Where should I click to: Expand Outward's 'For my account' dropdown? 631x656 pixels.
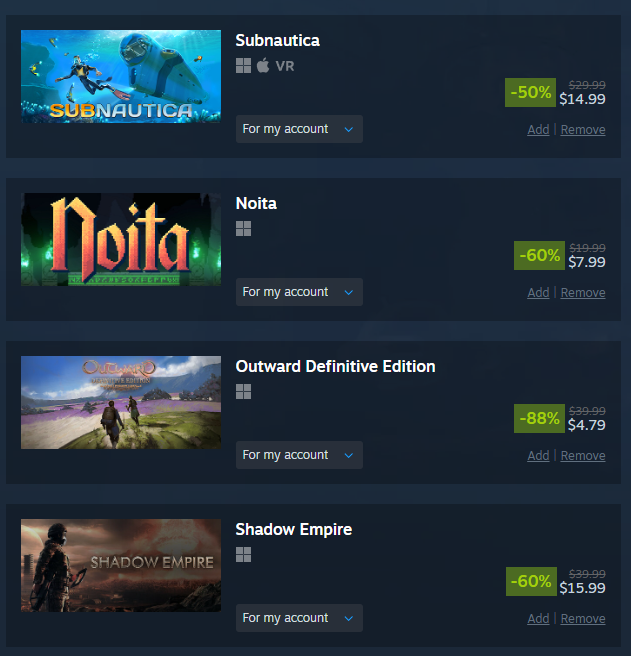[299, 455]
